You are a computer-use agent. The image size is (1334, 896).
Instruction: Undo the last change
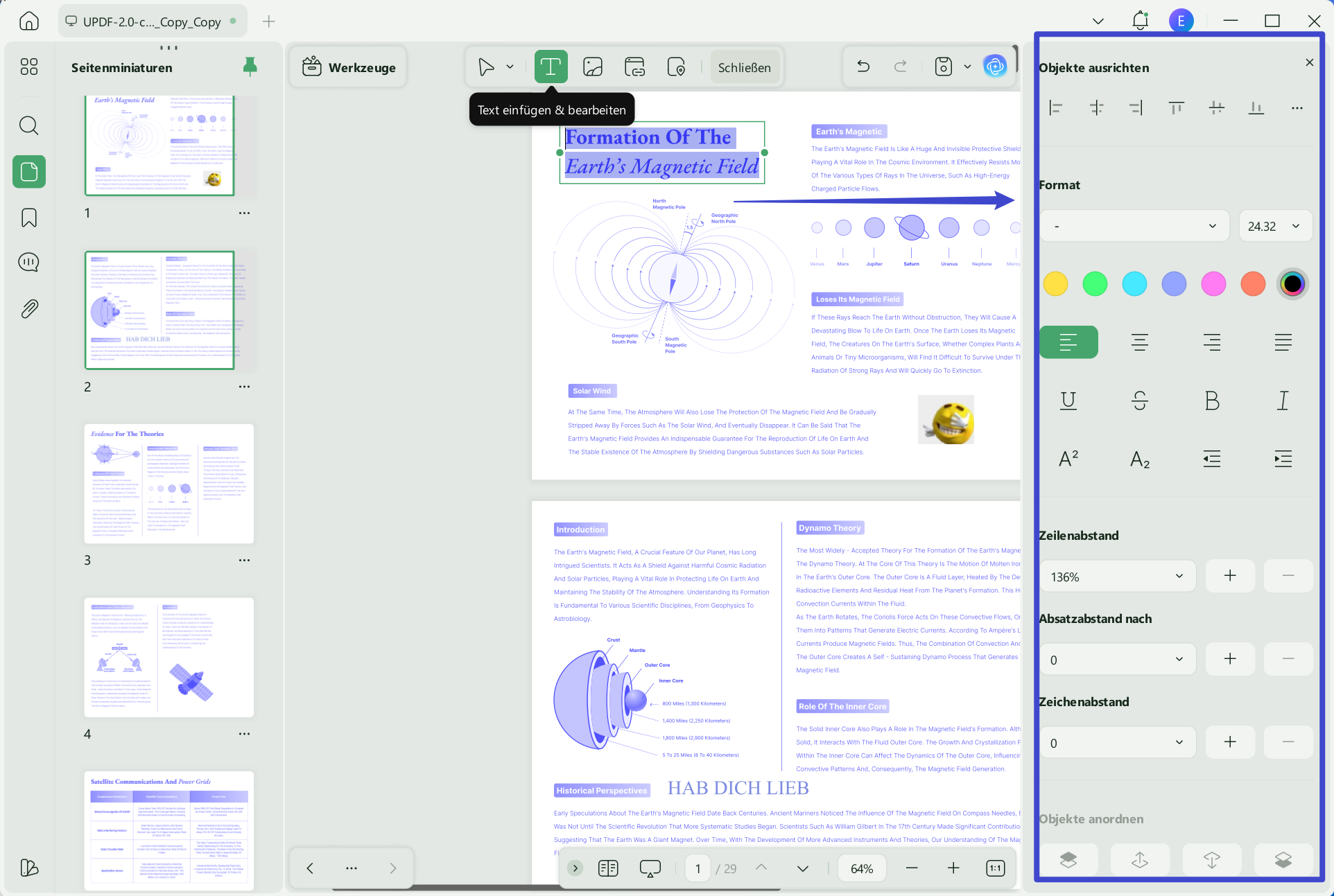(863, 67)
